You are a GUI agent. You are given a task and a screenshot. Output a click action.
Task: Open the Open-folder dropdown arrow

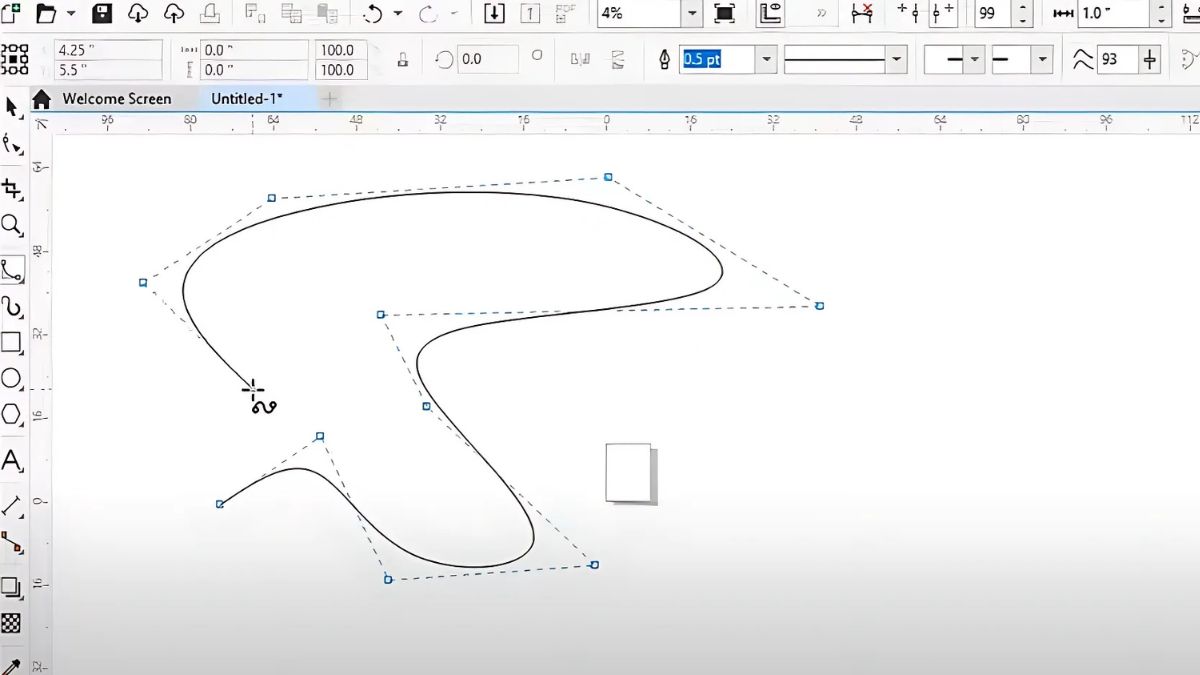click(71, 13)
